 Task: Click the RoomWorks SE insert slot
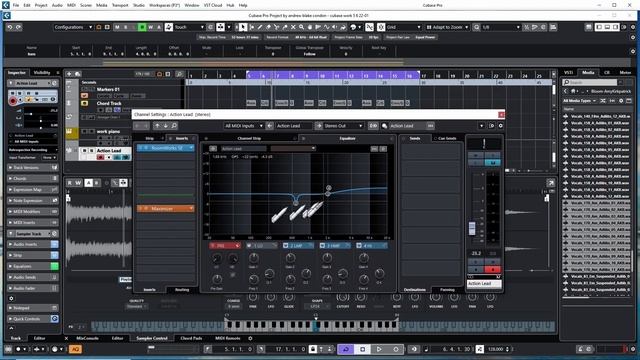pos(166,148)
